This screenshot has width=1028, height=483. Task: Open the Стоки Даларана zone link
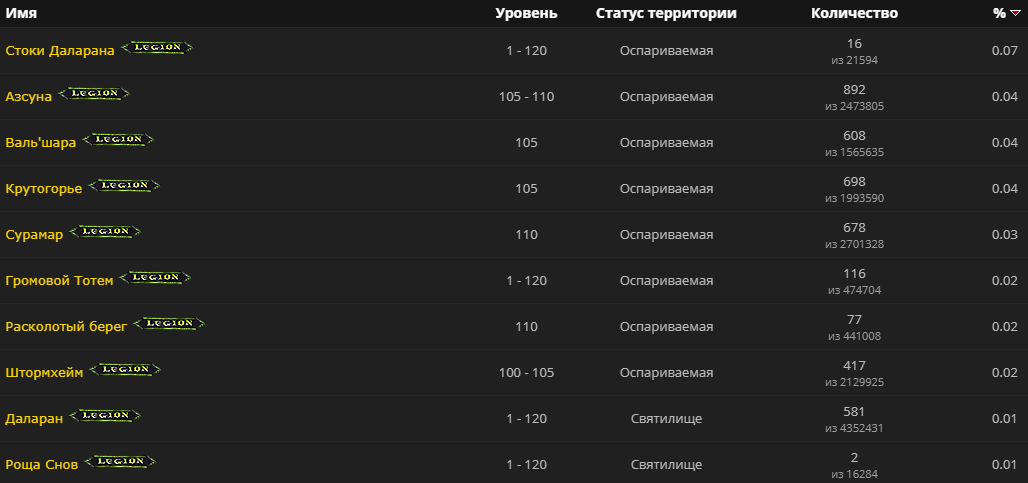coord(60,51)
